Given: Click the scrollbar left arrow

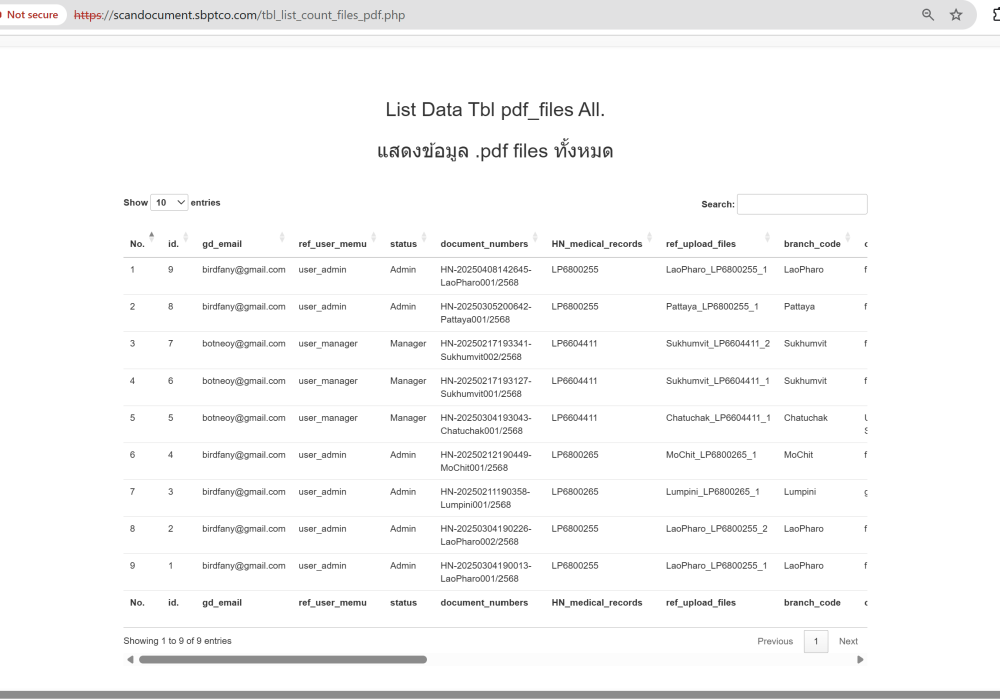Looking at the screenshot, I should 130,660.
